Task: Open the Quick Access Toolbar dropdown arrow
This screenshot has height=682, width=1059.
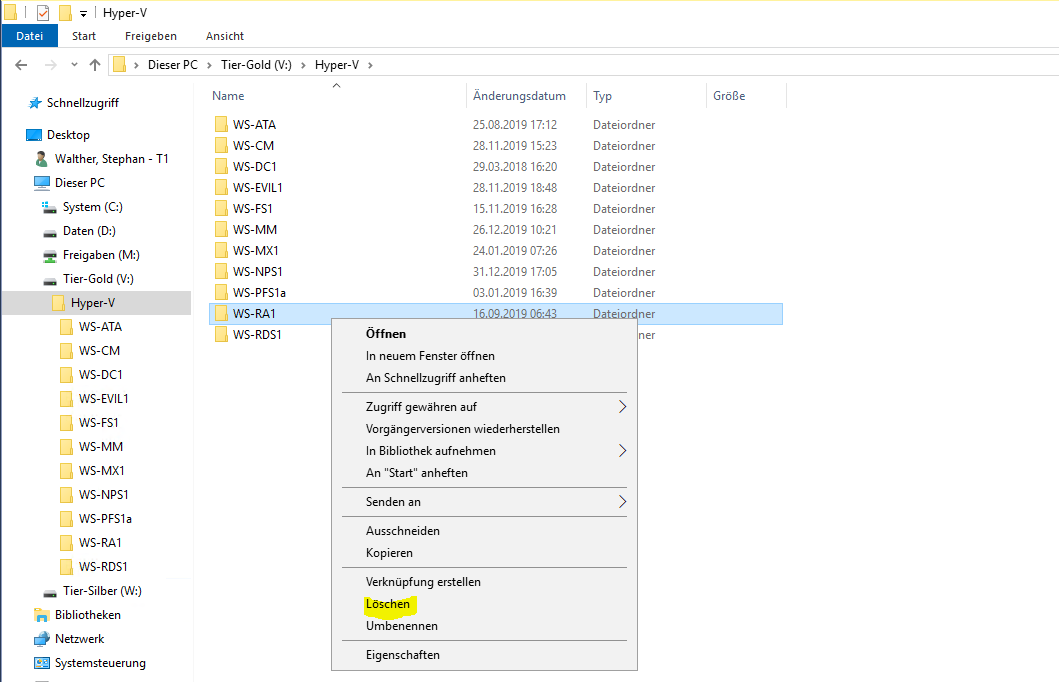Action: [x=83, y=14]
